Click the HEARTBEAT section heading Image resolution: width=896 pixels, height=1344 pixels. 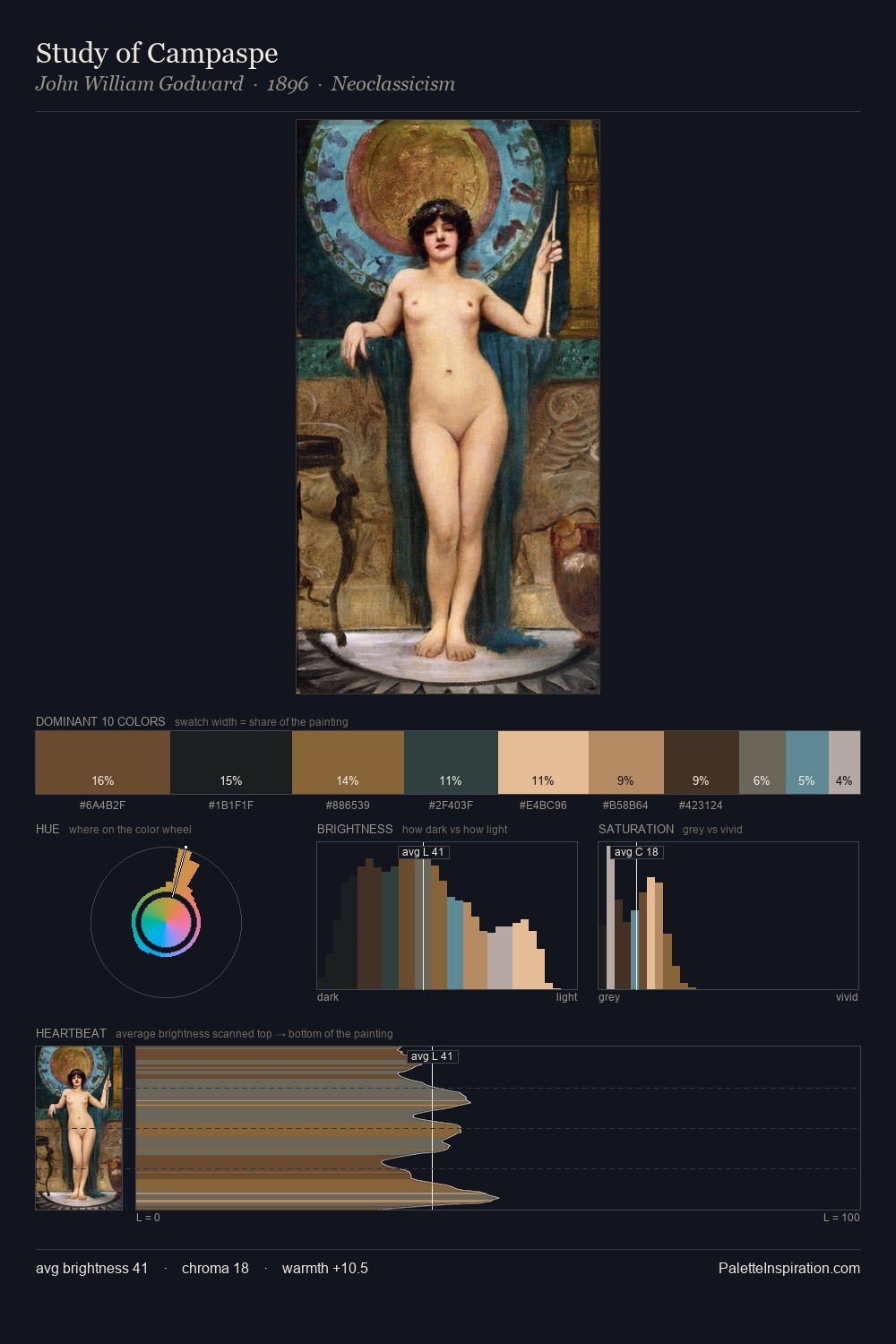click(71, 1033)
